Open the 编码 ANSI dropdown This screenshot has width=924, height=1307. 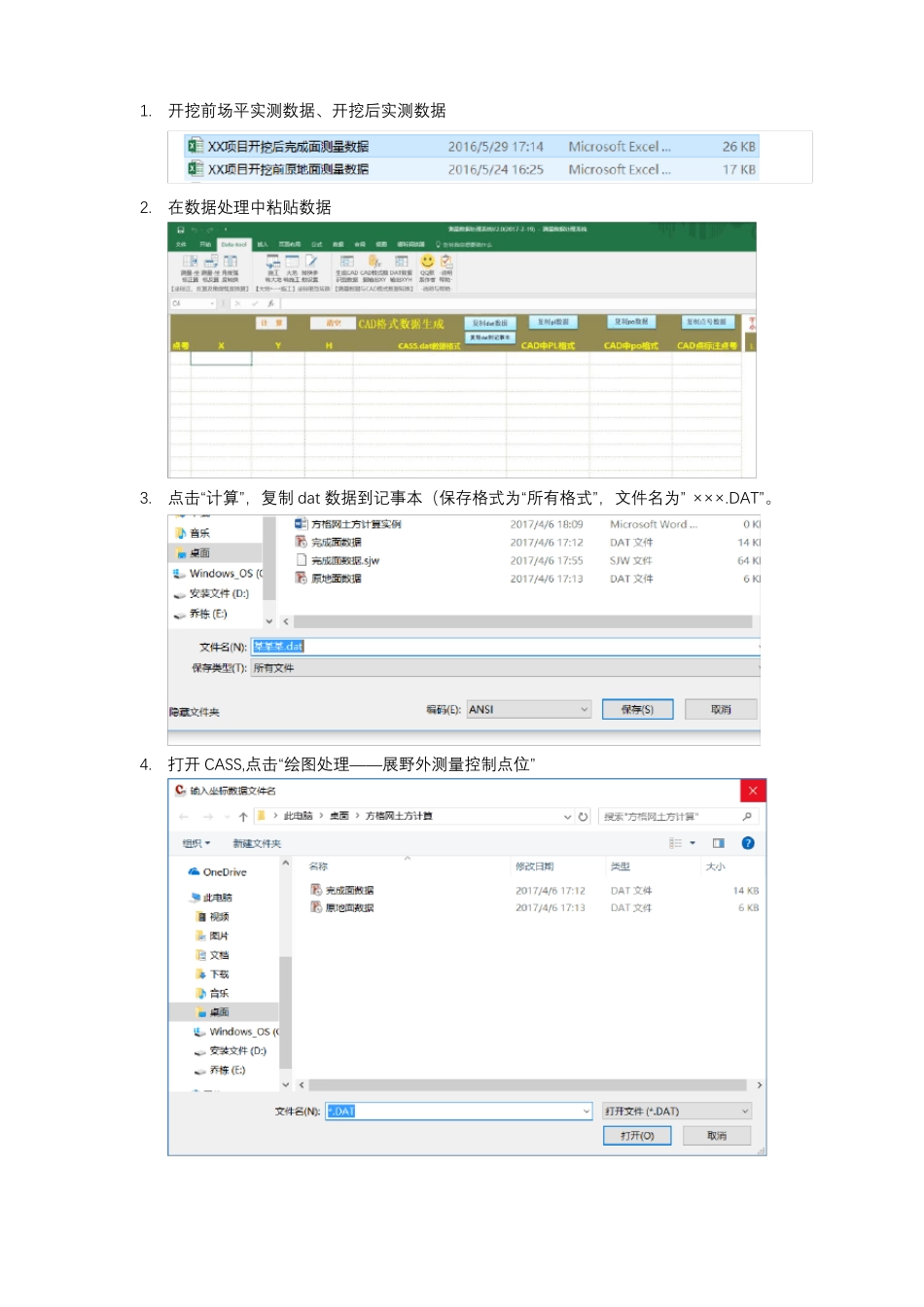529,710
